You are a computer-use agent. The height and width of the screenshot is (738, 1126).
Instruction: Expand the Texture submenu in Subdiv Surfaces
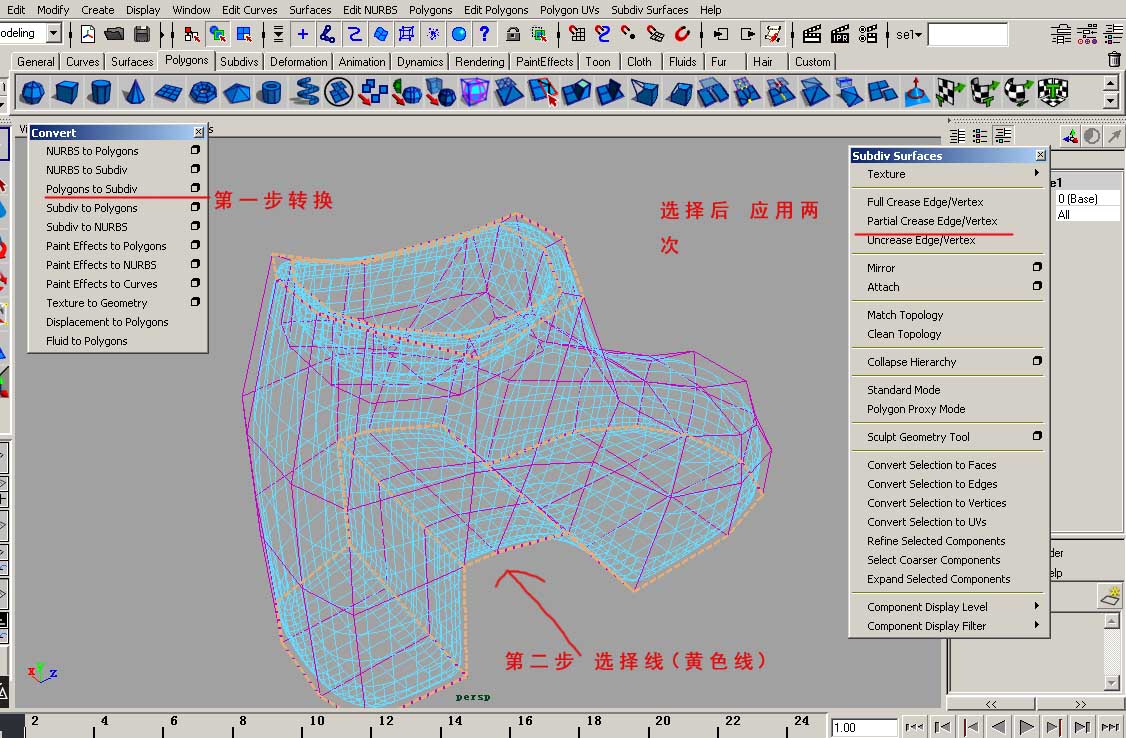point(1036,173)
